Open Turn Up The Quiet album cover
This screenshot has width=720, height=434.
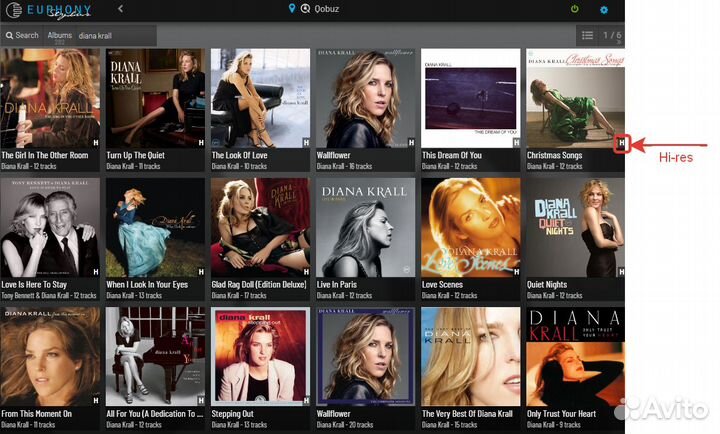[x=155, y=98]
